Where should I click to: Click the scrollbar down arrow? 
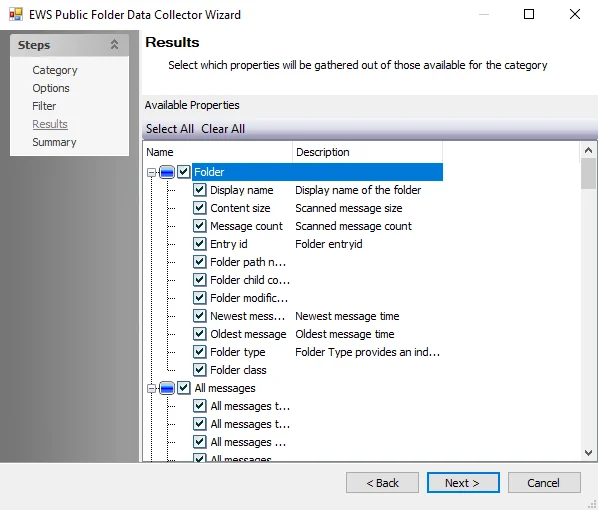pos(588,453)
